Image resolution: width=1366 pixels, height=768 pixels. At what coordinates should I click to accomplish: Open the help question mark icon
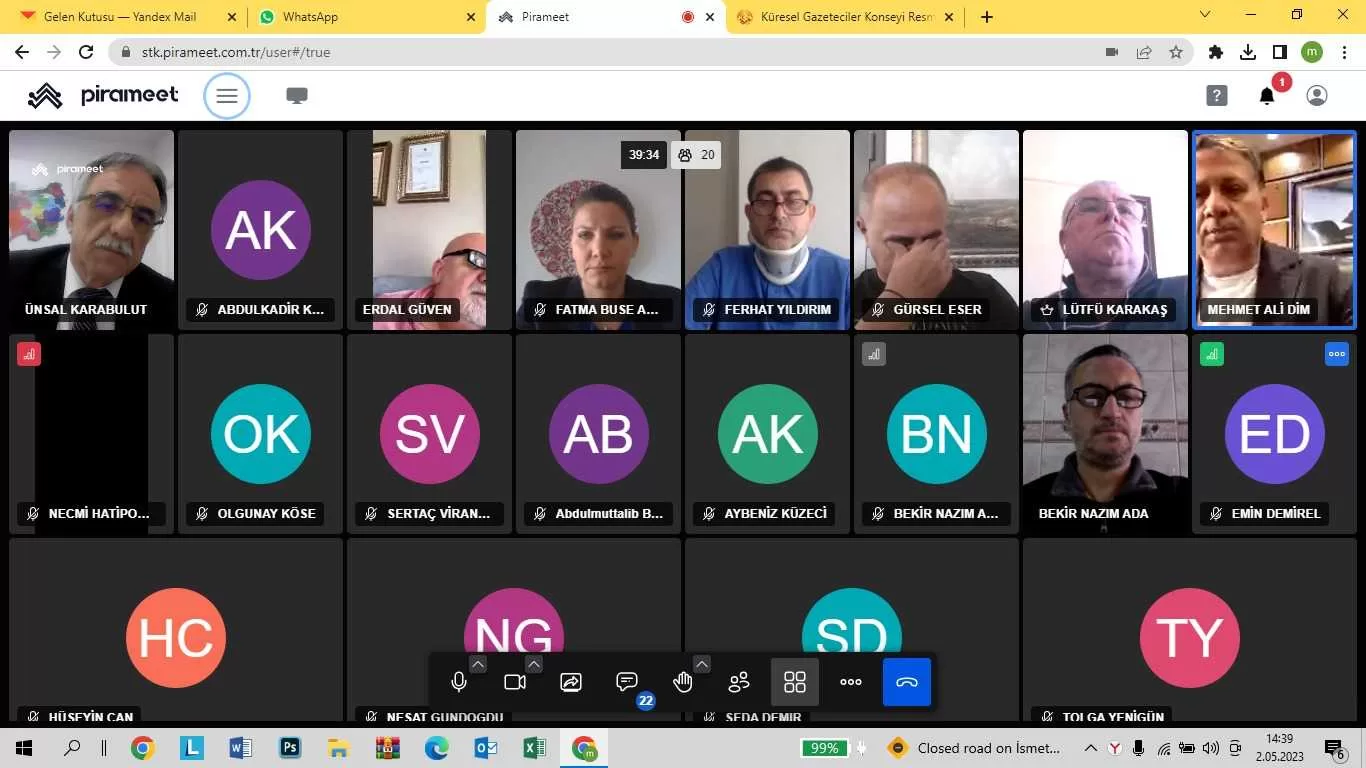[1216, 96]
